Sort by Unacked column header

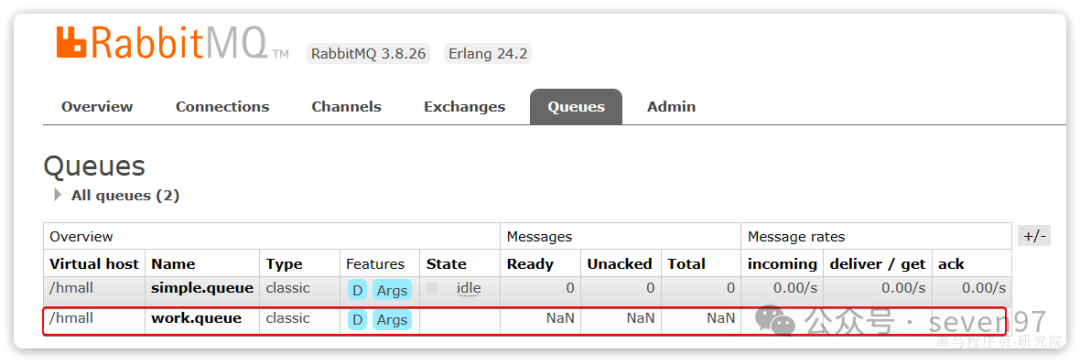619,264
